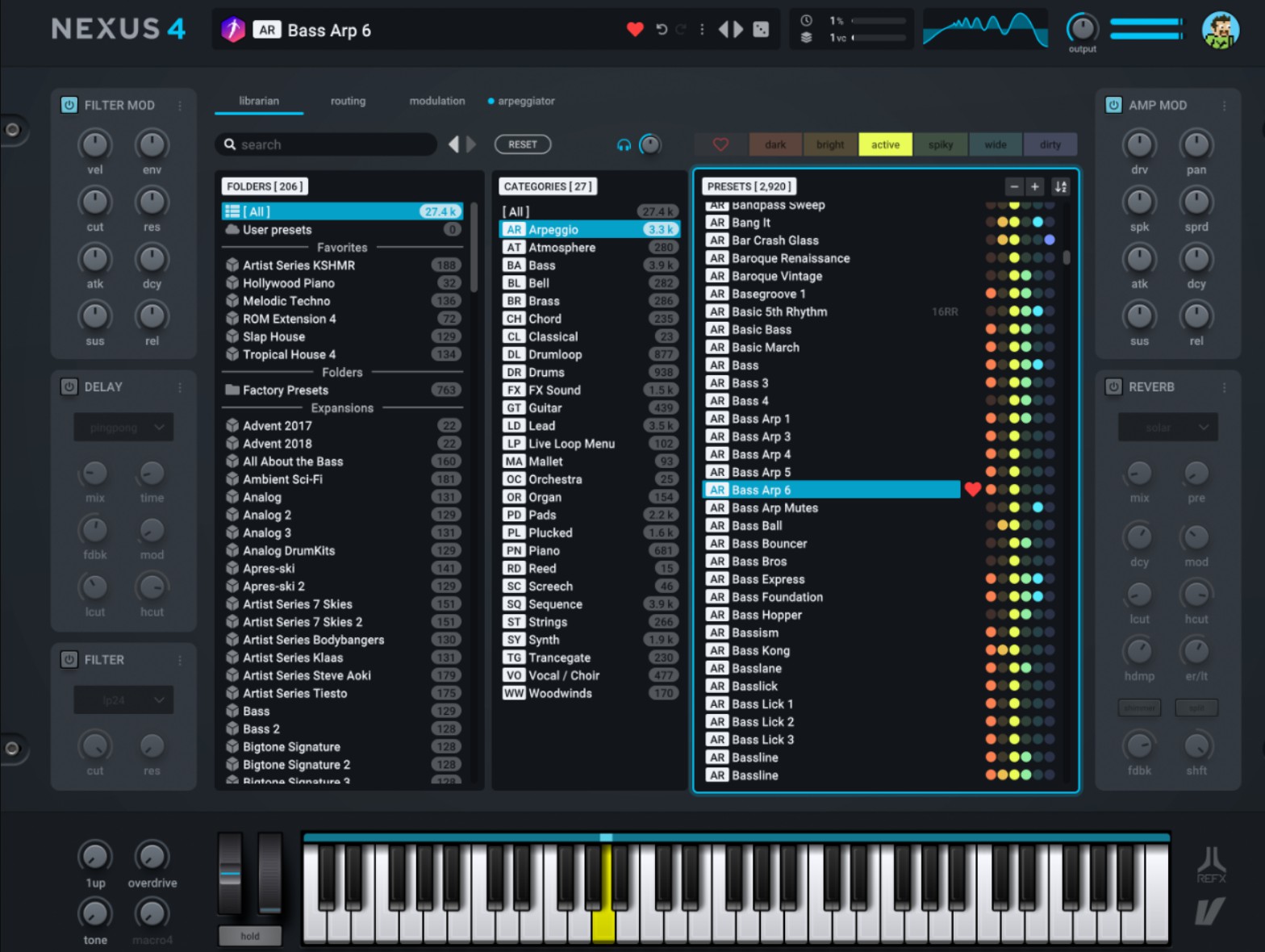Open the Factory Presets folder

click(342, 390)
